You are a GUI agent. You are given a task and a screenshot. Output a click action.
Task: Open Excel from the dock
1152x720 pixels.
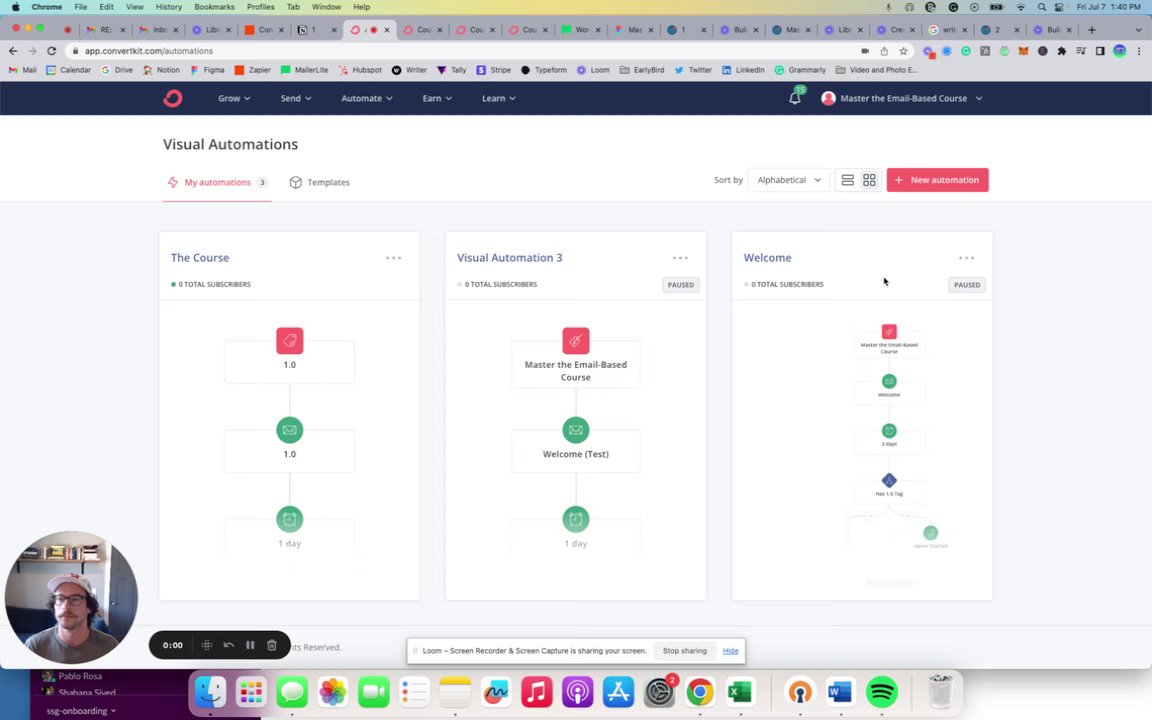tap(740, 691)
